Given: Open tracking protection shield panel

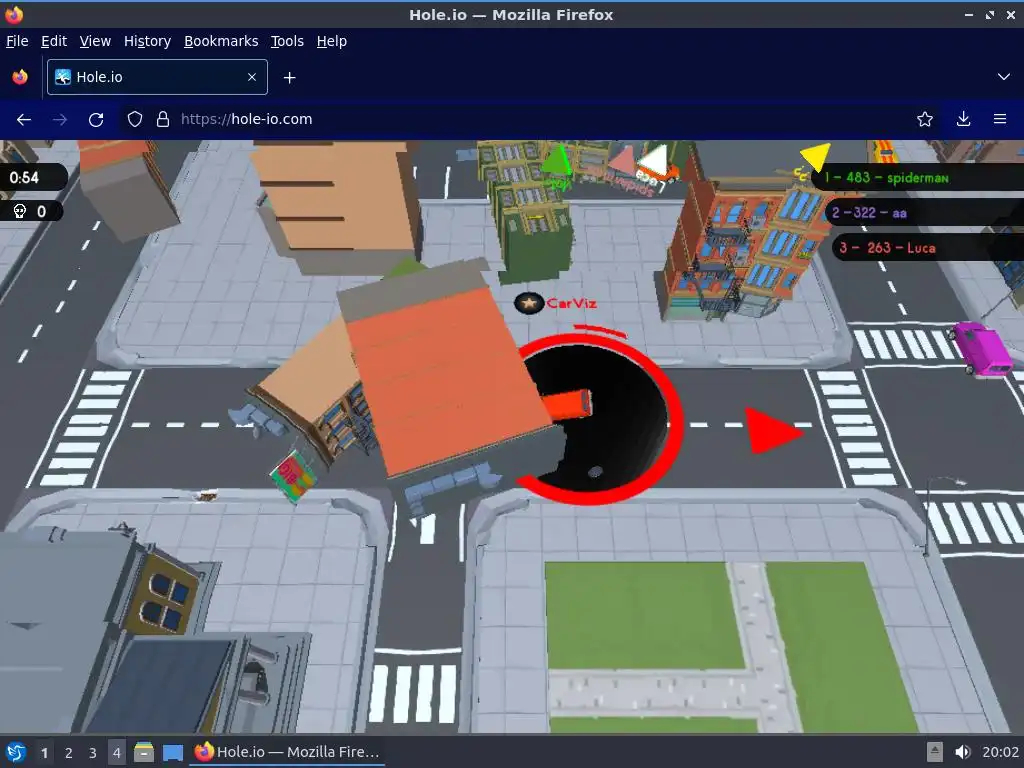Looking at the screenshot, I should [x=135, y=120].
